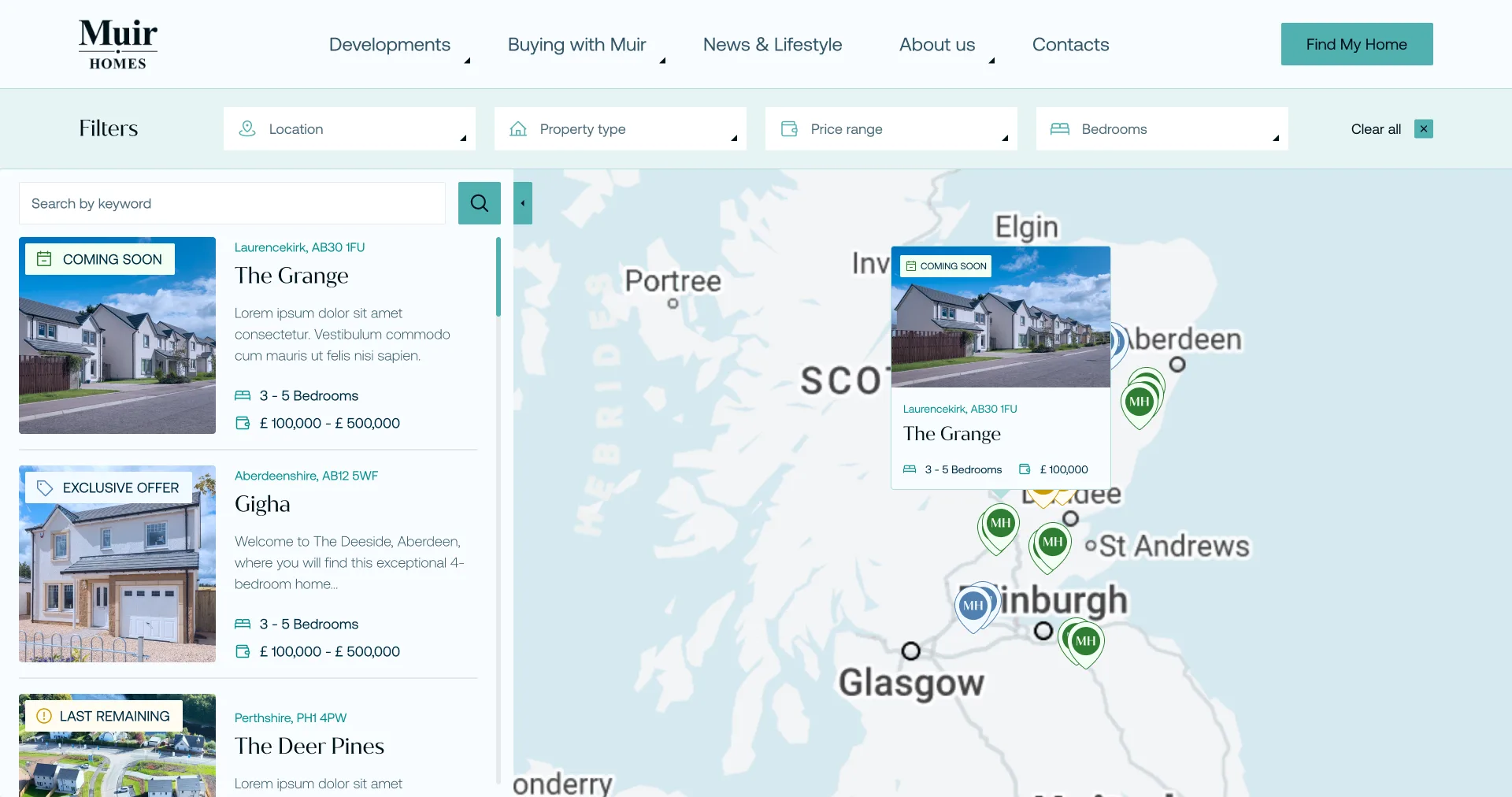Click the Aberdeenshire, AB12 5WF location text
Viewport: 1512px width, 797px height.
306,476
